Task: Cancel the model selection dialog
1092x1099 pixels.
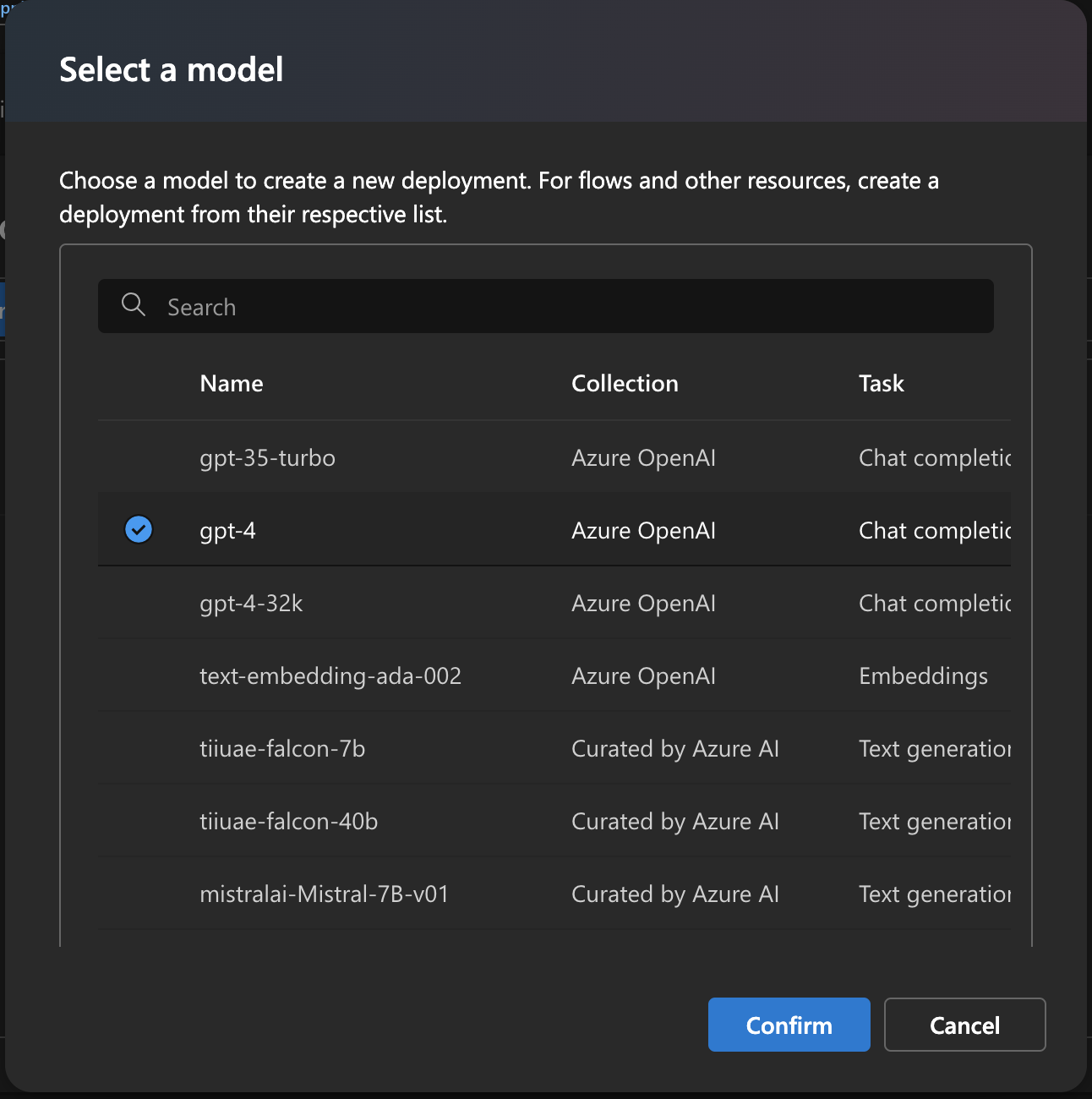Action: point(964,1025)
